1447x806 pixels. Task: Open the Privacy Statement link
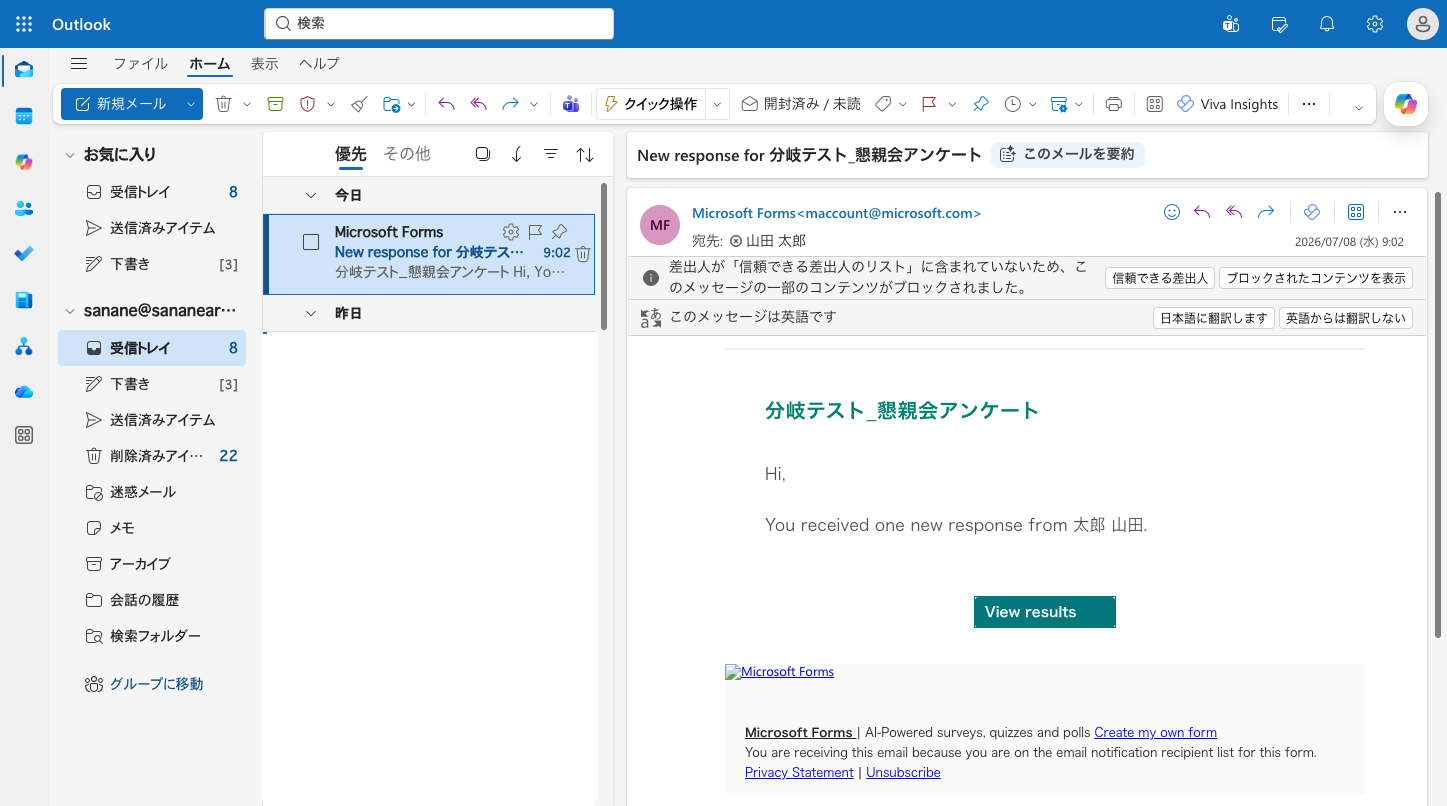coord(799,772)
